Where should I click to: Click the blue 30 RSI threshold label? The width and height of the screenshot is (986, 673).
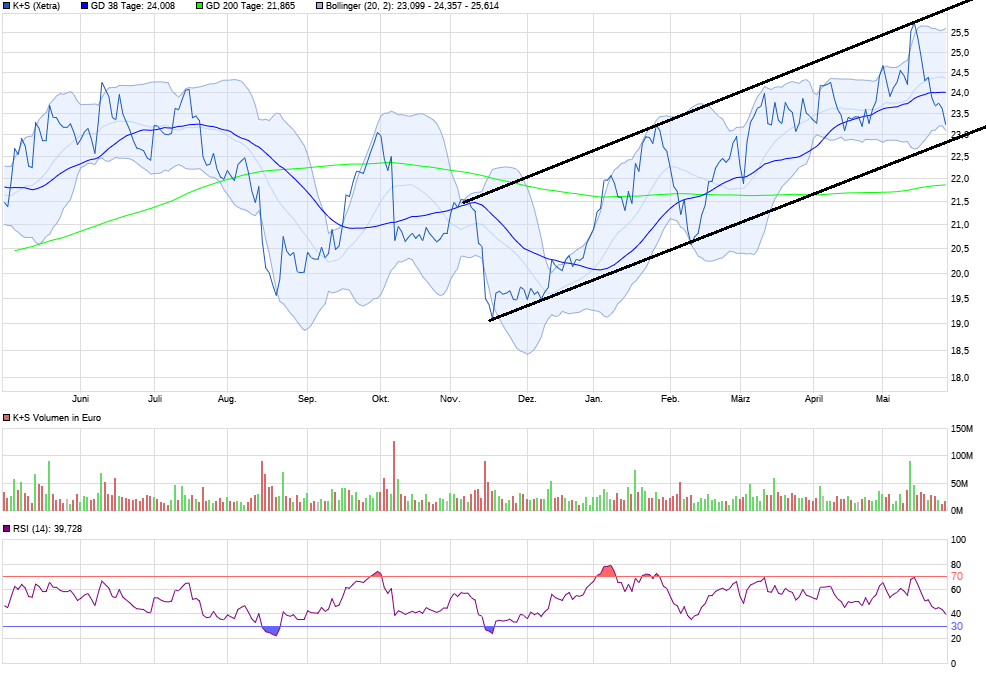coord(956,626)
